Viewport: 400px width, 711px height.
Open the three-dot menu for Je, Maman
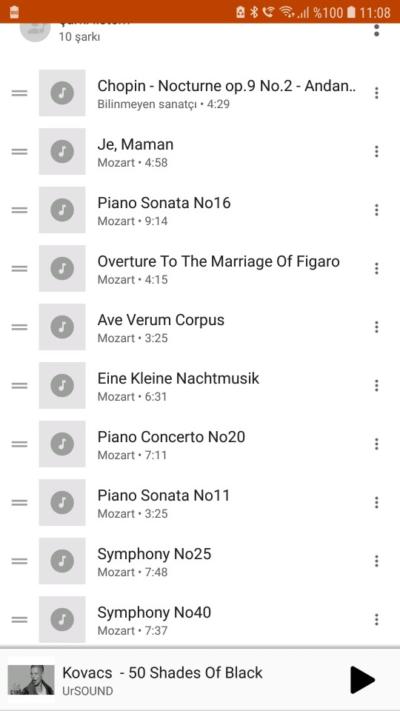[x=376, y=151]
